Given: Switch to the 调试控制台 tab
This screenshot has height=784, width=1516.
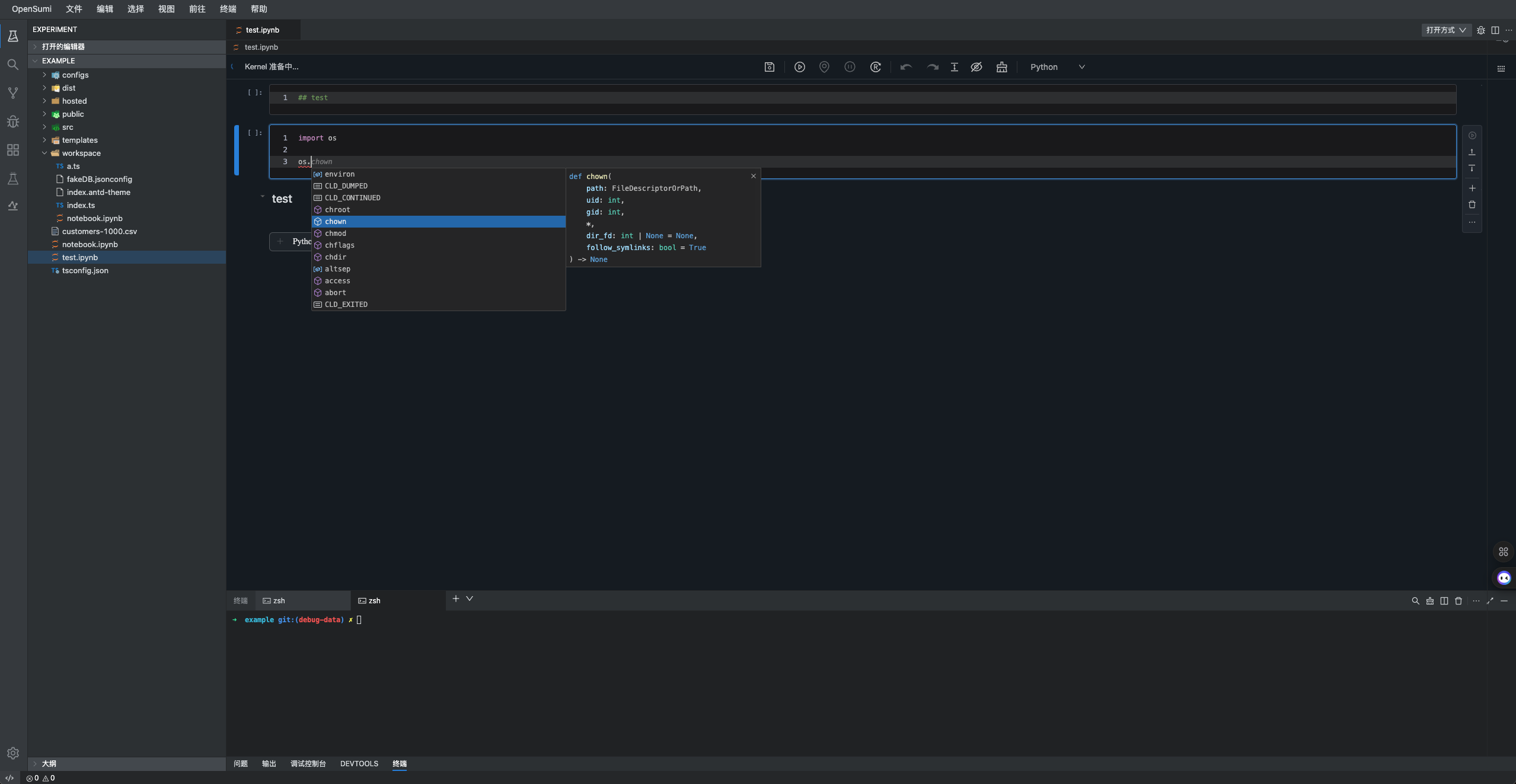Looking at the screenshot, I should click(308, 764).
